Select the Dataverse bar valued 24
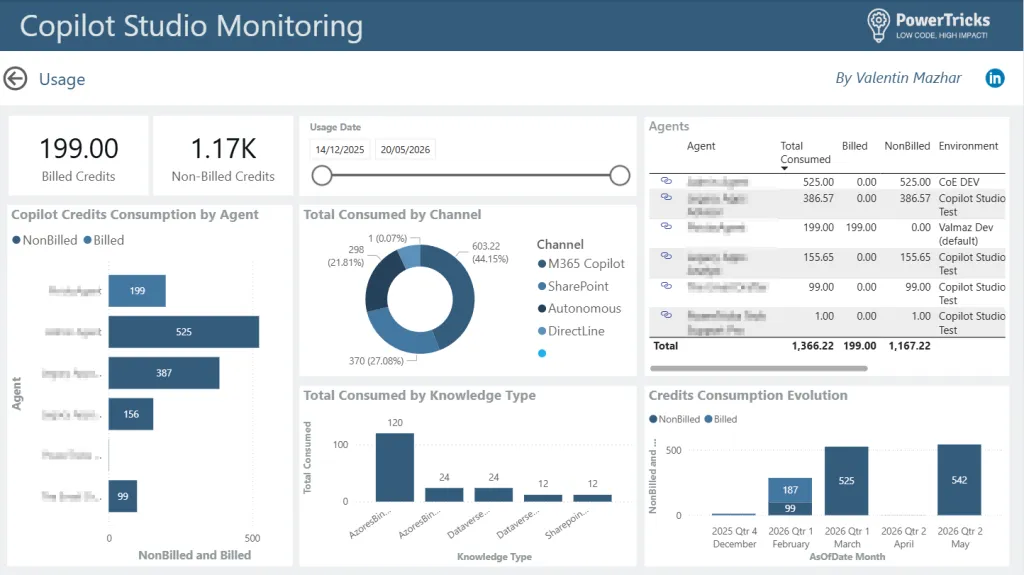1024x575 pixels. coord(494,495)
